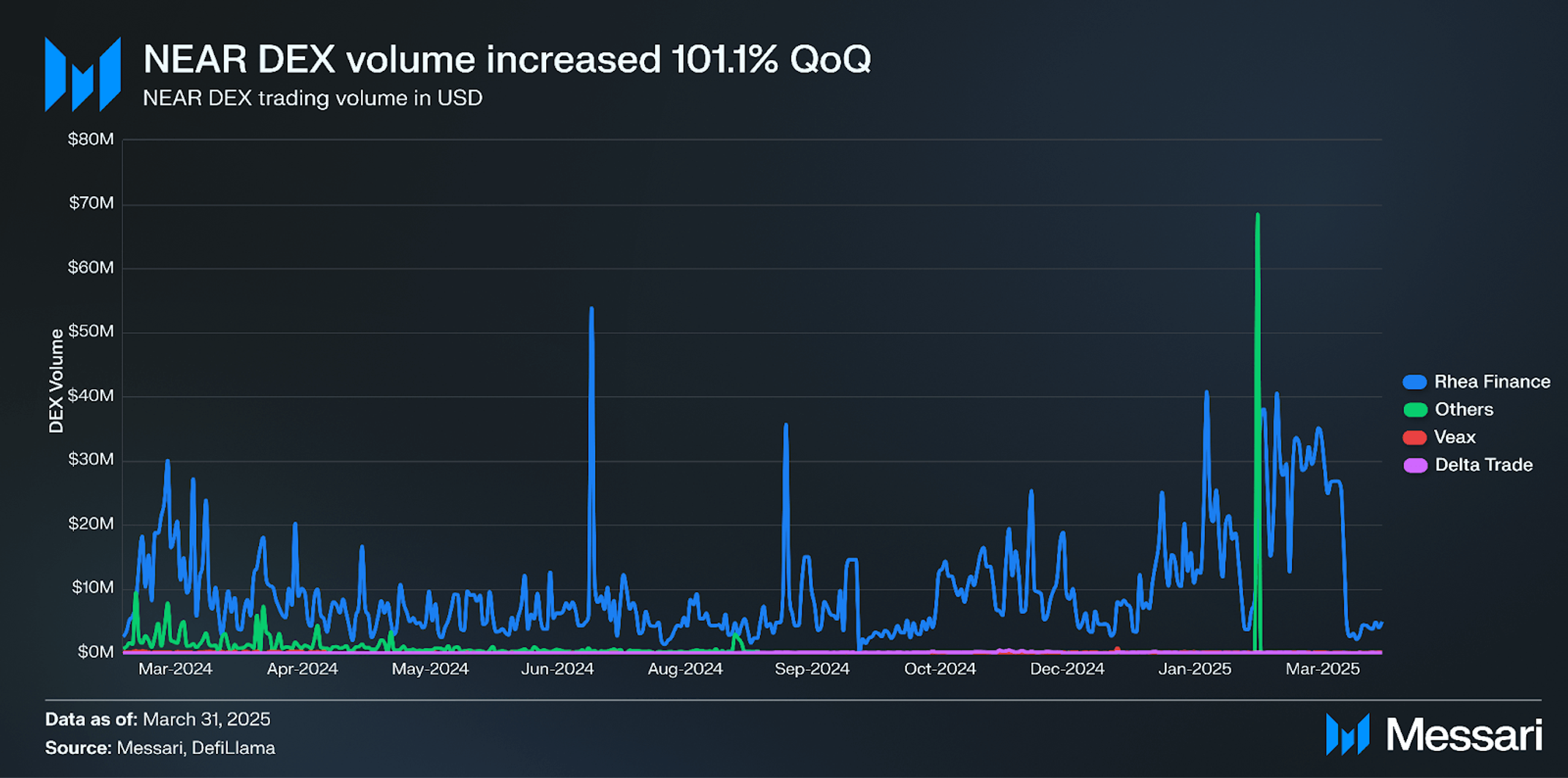1568x778 pixels.
Task: Click the Messari logo icon beside the title
Action: point(83,74)
